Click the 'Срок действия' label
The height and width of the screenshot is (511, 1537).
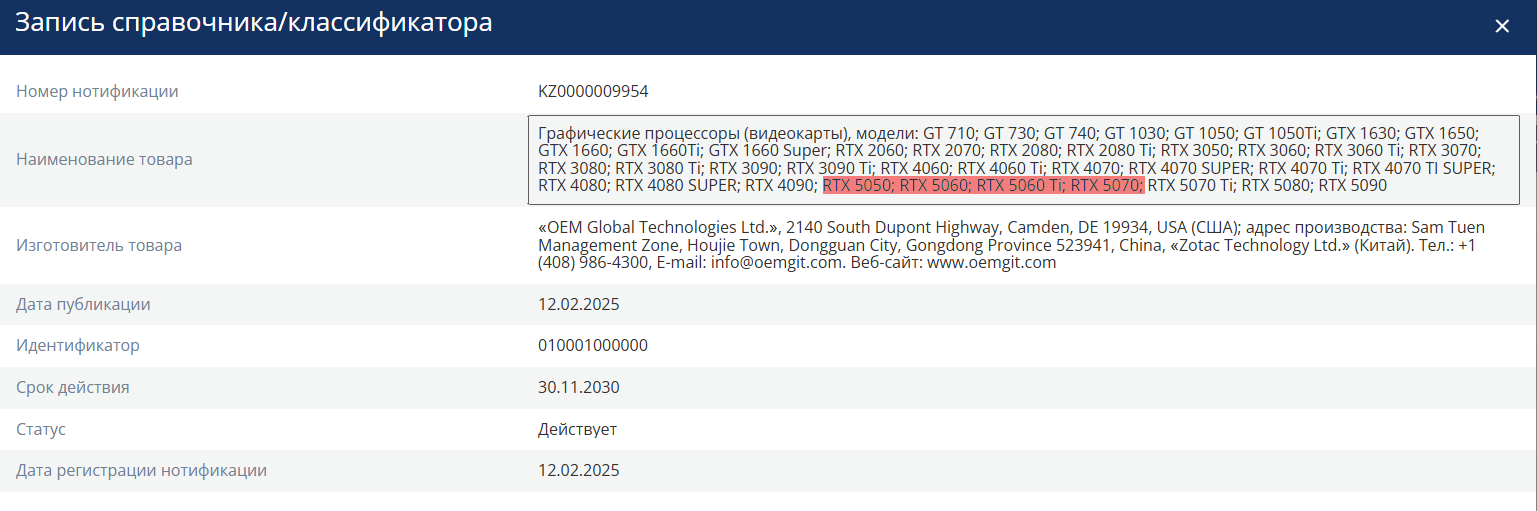pos(73,387)
